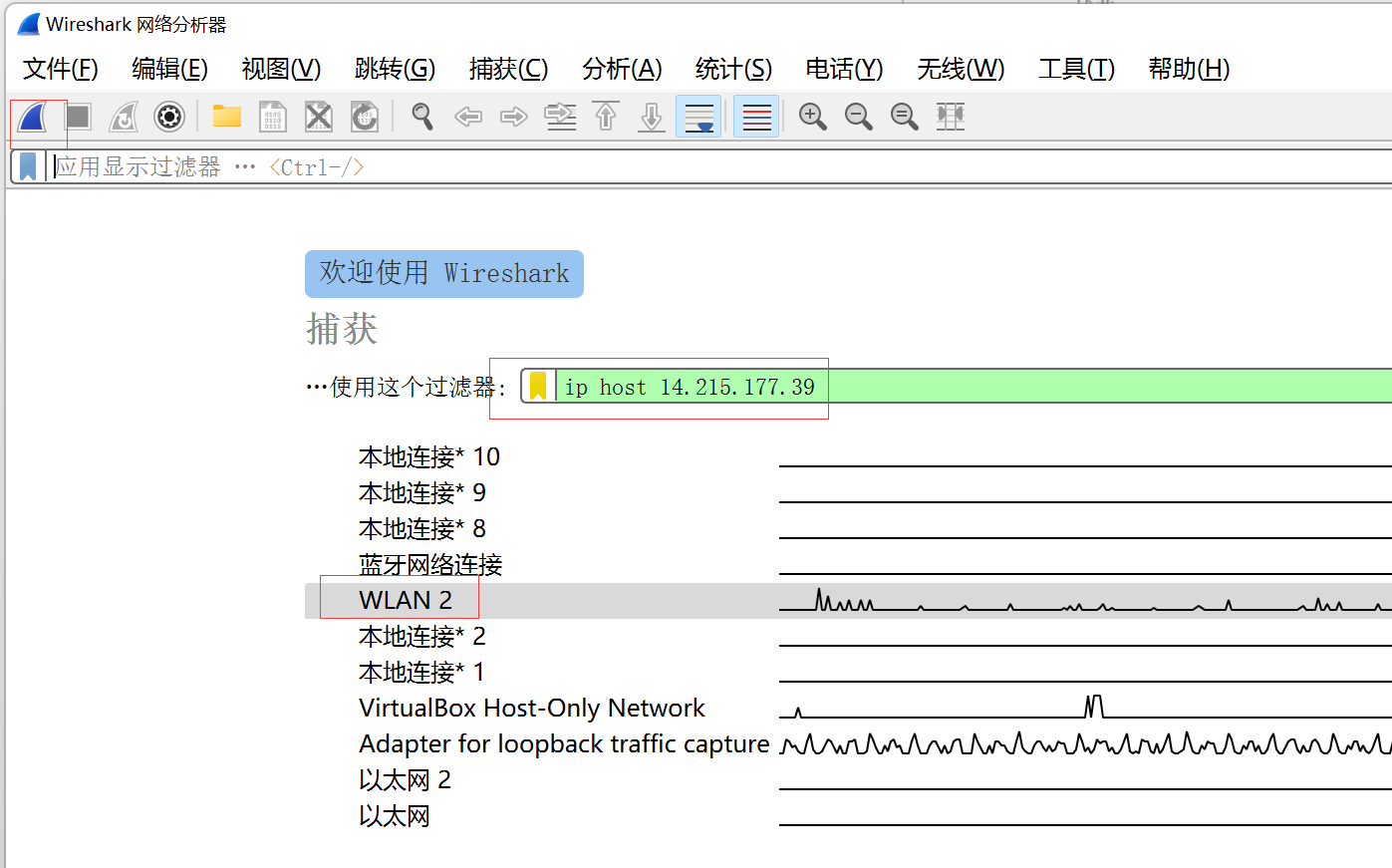The height and width of the screenshot is (868, 1392).
Task: Restart the current capture
Action: coord(124,117)
